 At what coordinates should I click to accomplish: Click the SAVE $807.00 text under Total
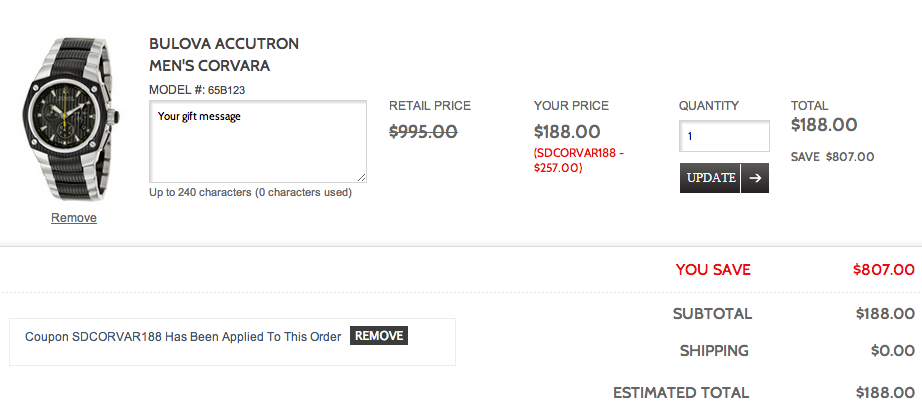pos(832,156)
